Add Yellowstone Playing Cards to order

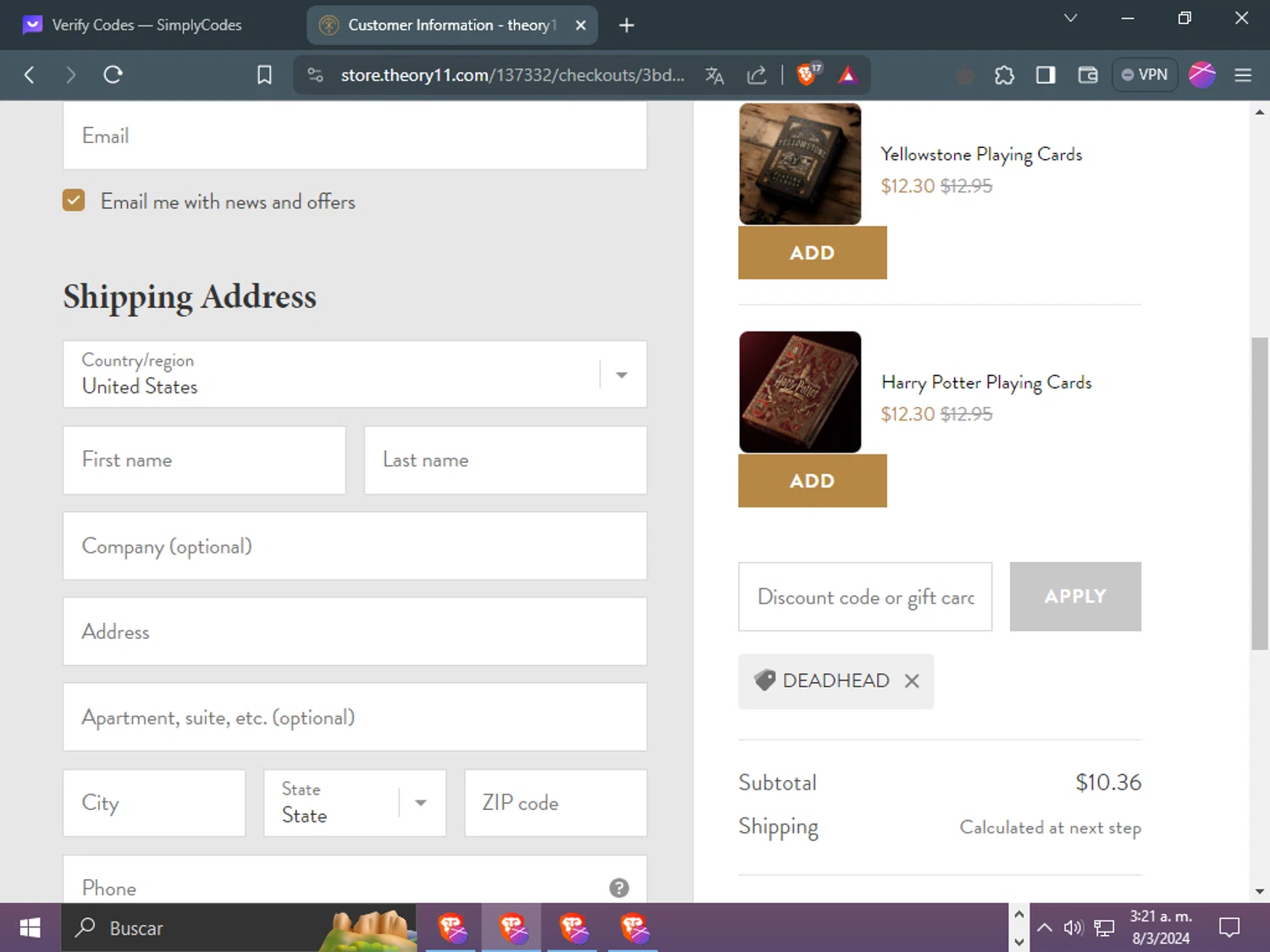pos(812,253)
